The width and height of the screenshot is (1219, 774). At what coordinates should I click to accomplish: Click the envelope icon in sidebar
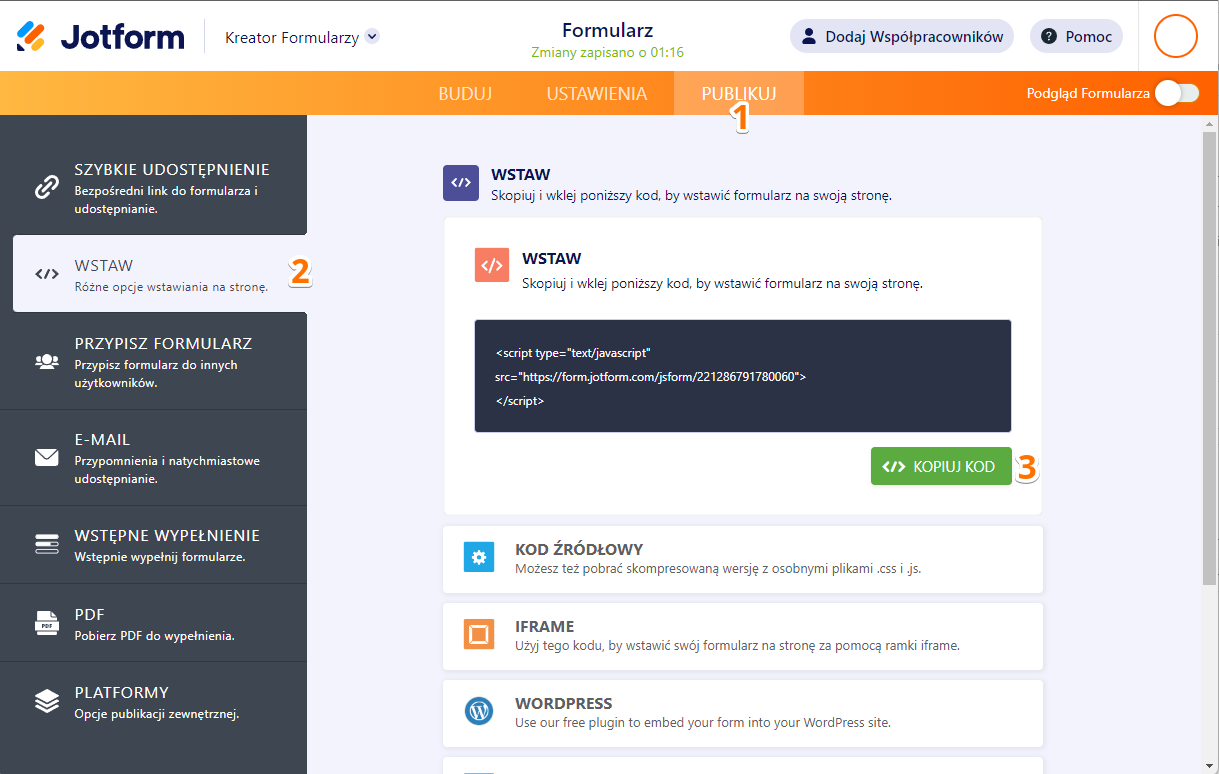[47, 458]
